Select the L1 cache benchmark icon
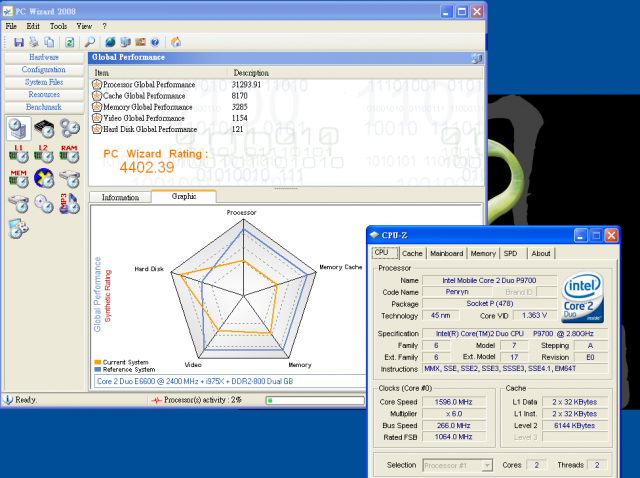 [18, 153]
